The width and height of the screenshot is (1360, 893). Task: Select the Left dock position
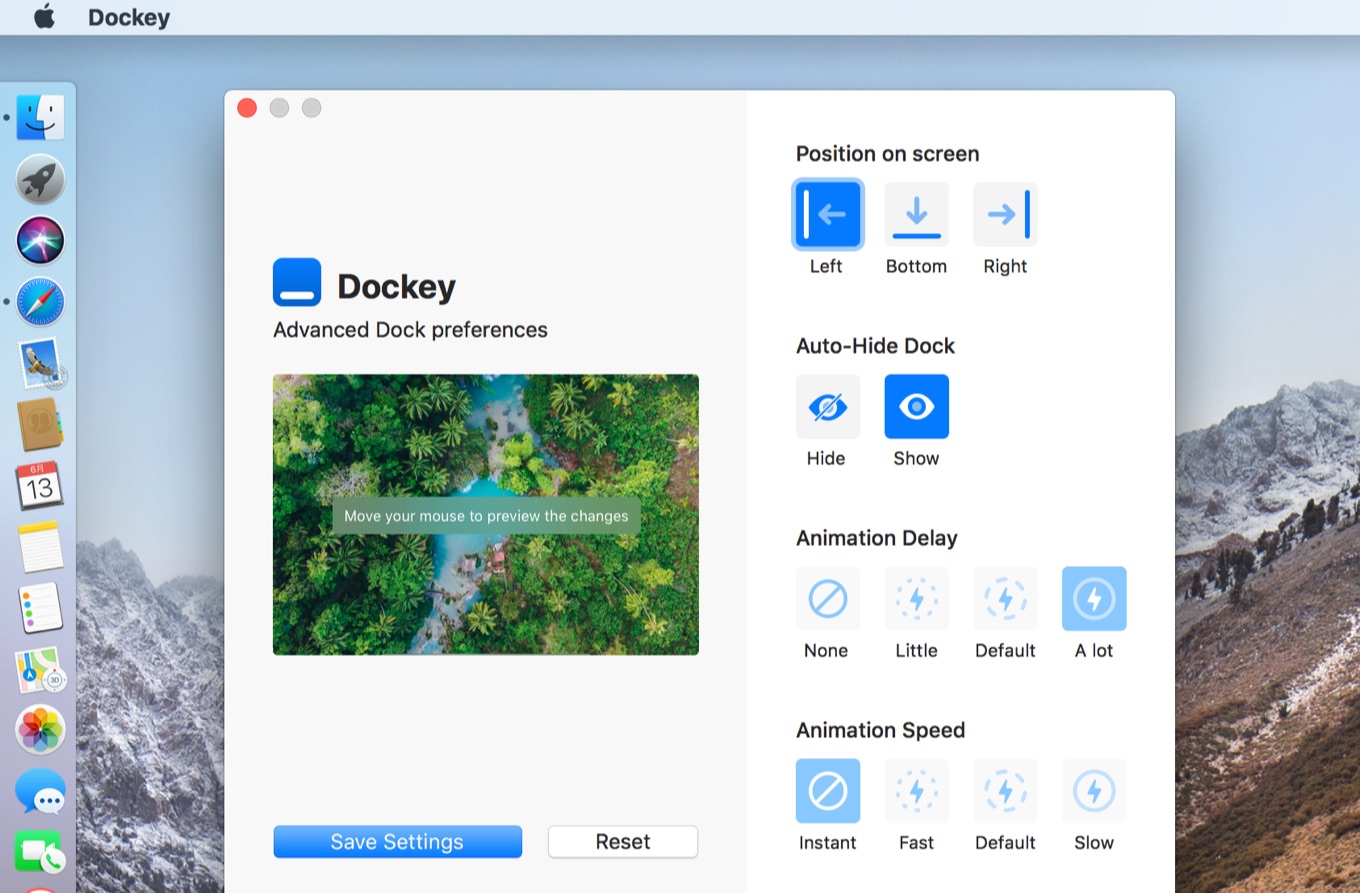pos(827,213)
